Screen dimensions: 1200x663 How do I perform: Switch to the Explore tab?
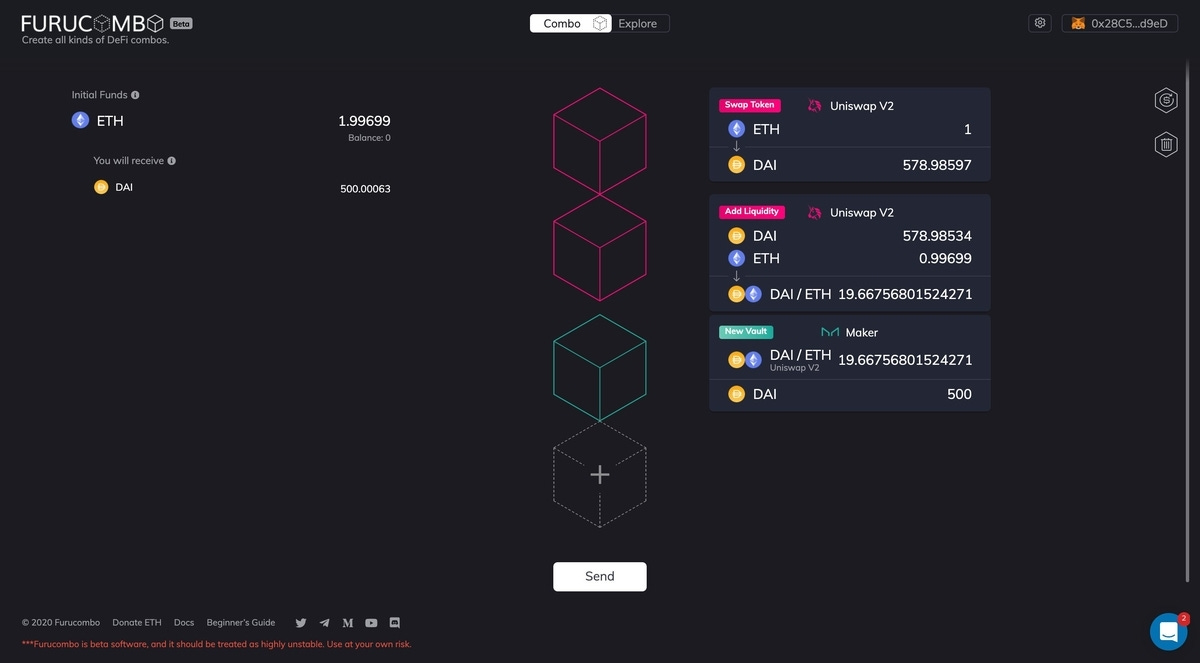638,23
